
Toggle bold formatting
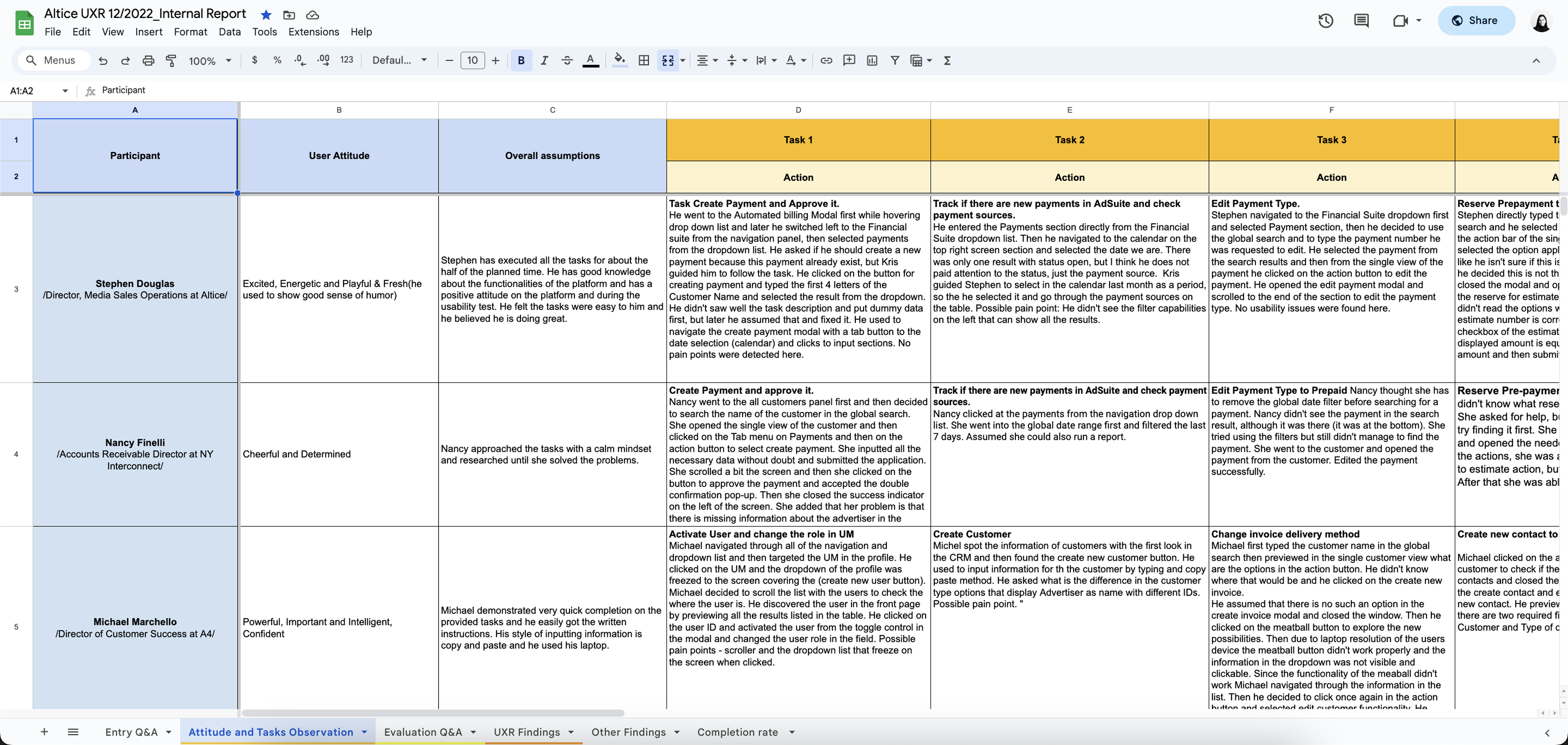(x=521, y=60)
